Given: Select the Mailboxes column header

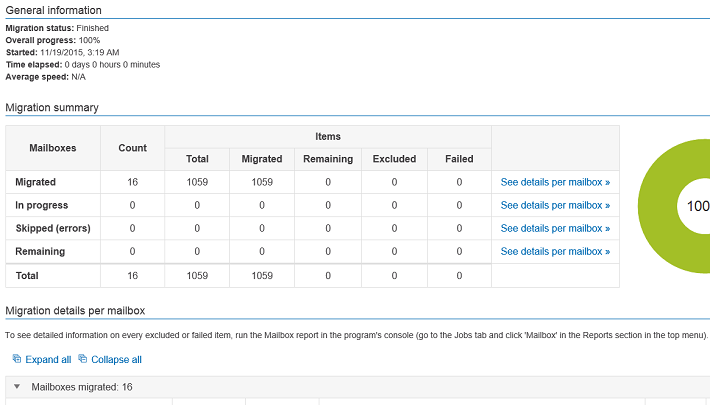Looking at the screenshot, I should coord(53,148).
